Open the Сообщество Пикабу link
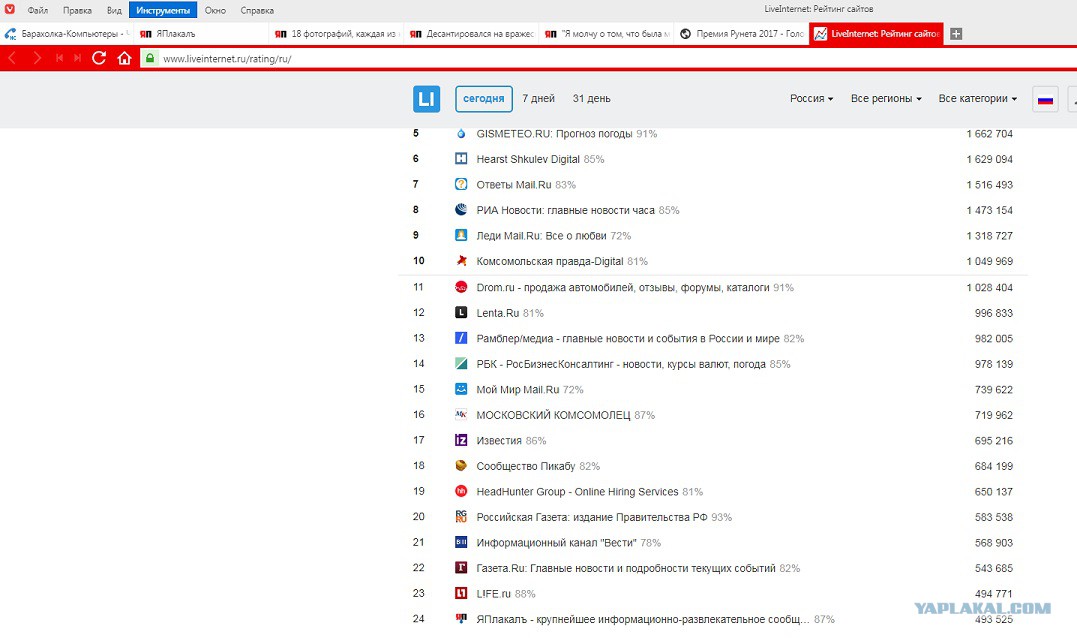 [x=526, y=466]
